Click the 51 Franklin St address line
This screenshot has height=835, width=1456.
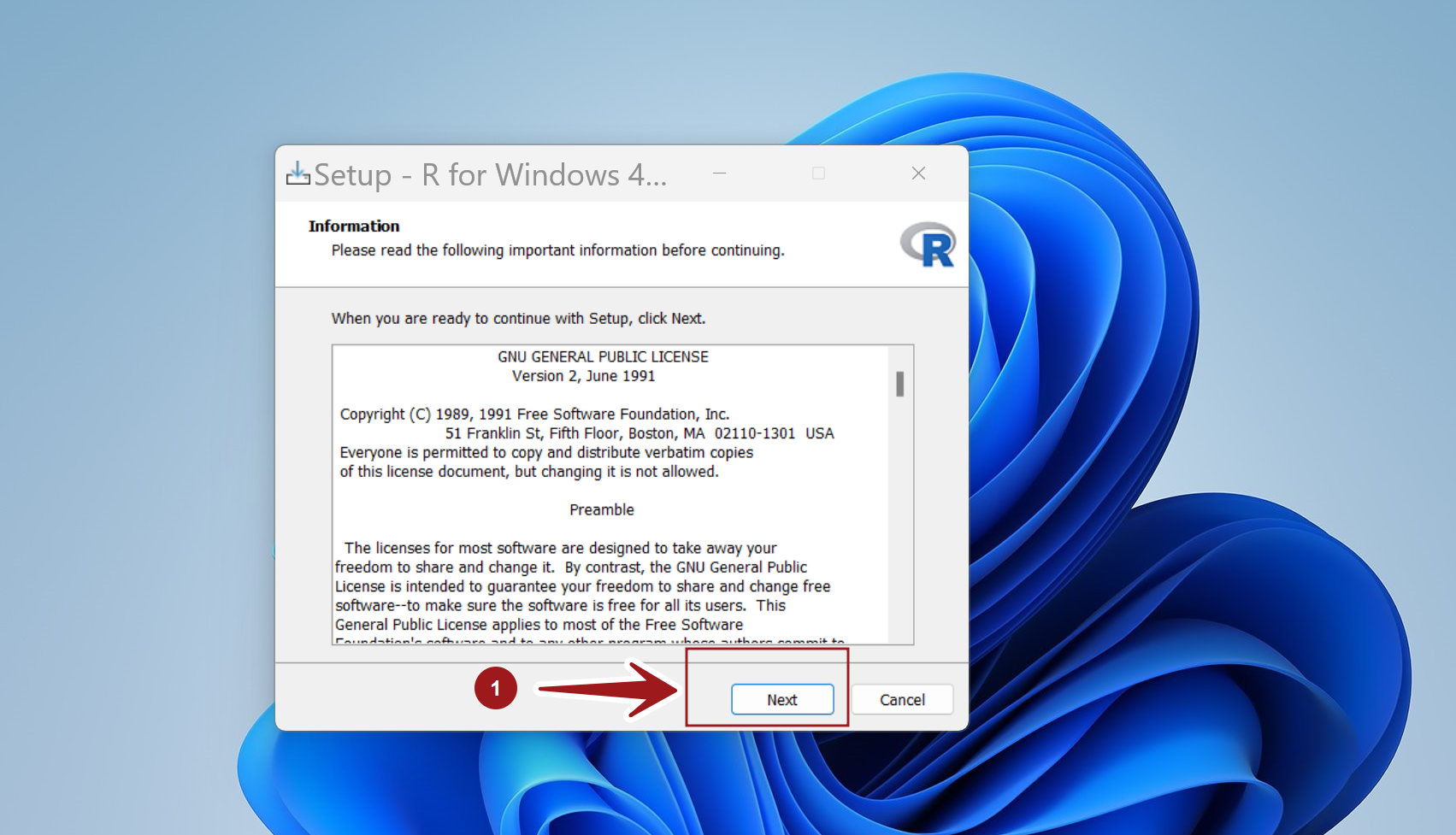pyautogui.click(x=639, y=433)
